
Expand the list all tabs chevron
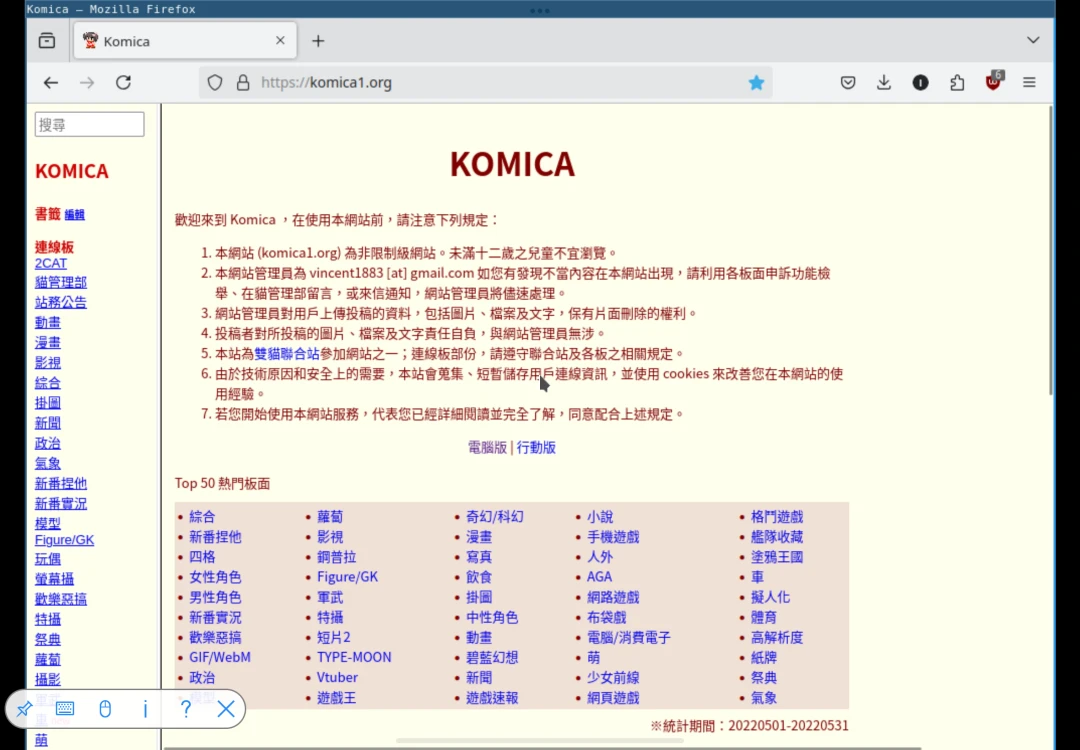(x=1033, y=40)
